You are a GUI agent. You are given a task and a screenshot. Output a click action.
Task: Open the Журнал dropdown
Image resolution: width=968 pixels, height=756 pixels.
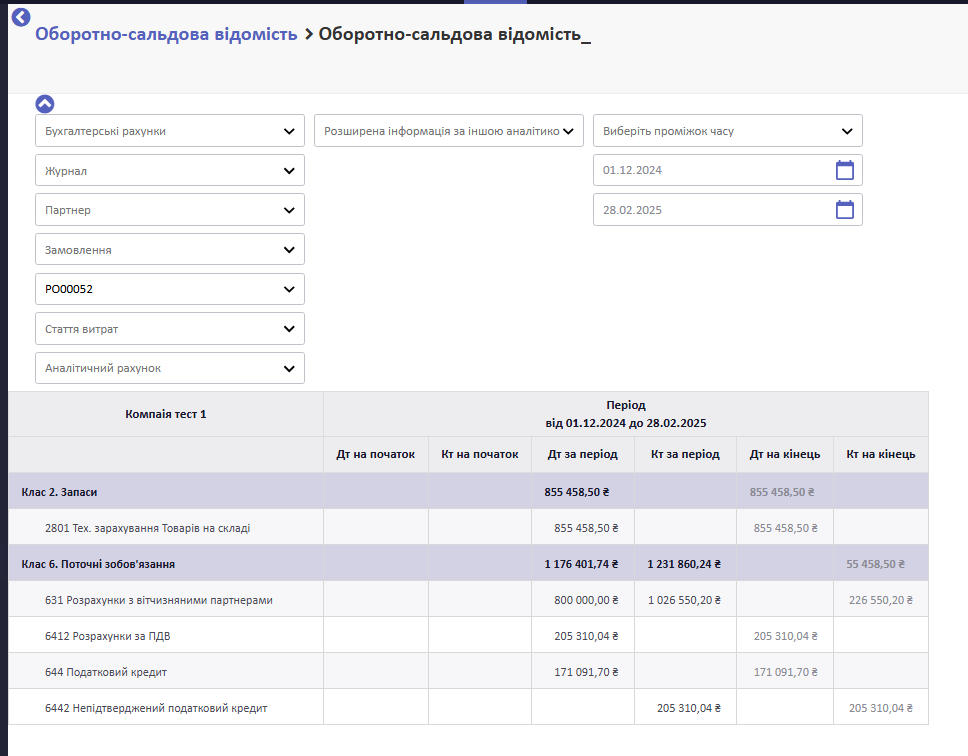pos(170,170)
